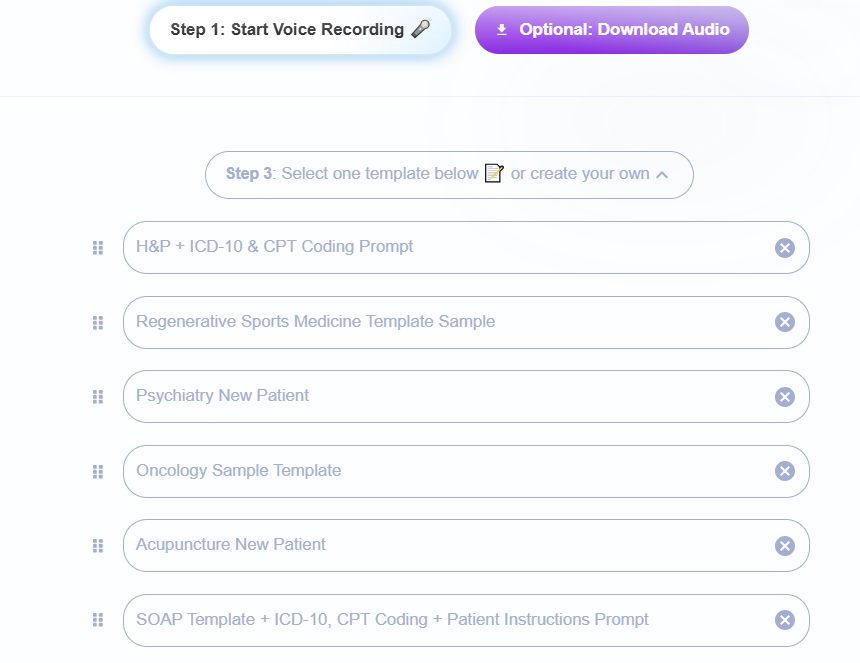Click the drag handle beside Psychiatry New Patient
The image size is (860, 663).
click(98, 397)
